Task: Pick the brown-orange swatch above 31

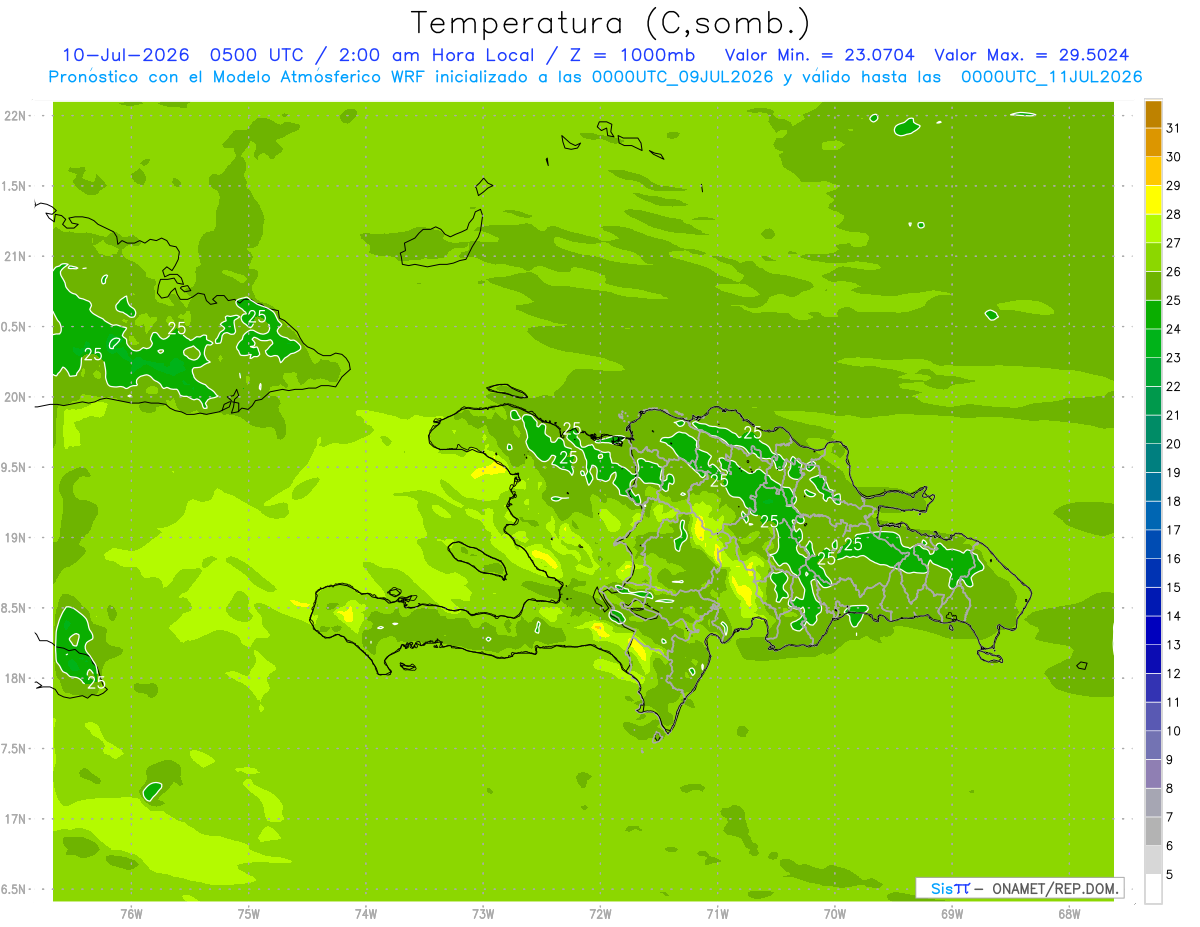Action: pos(1153,115)
